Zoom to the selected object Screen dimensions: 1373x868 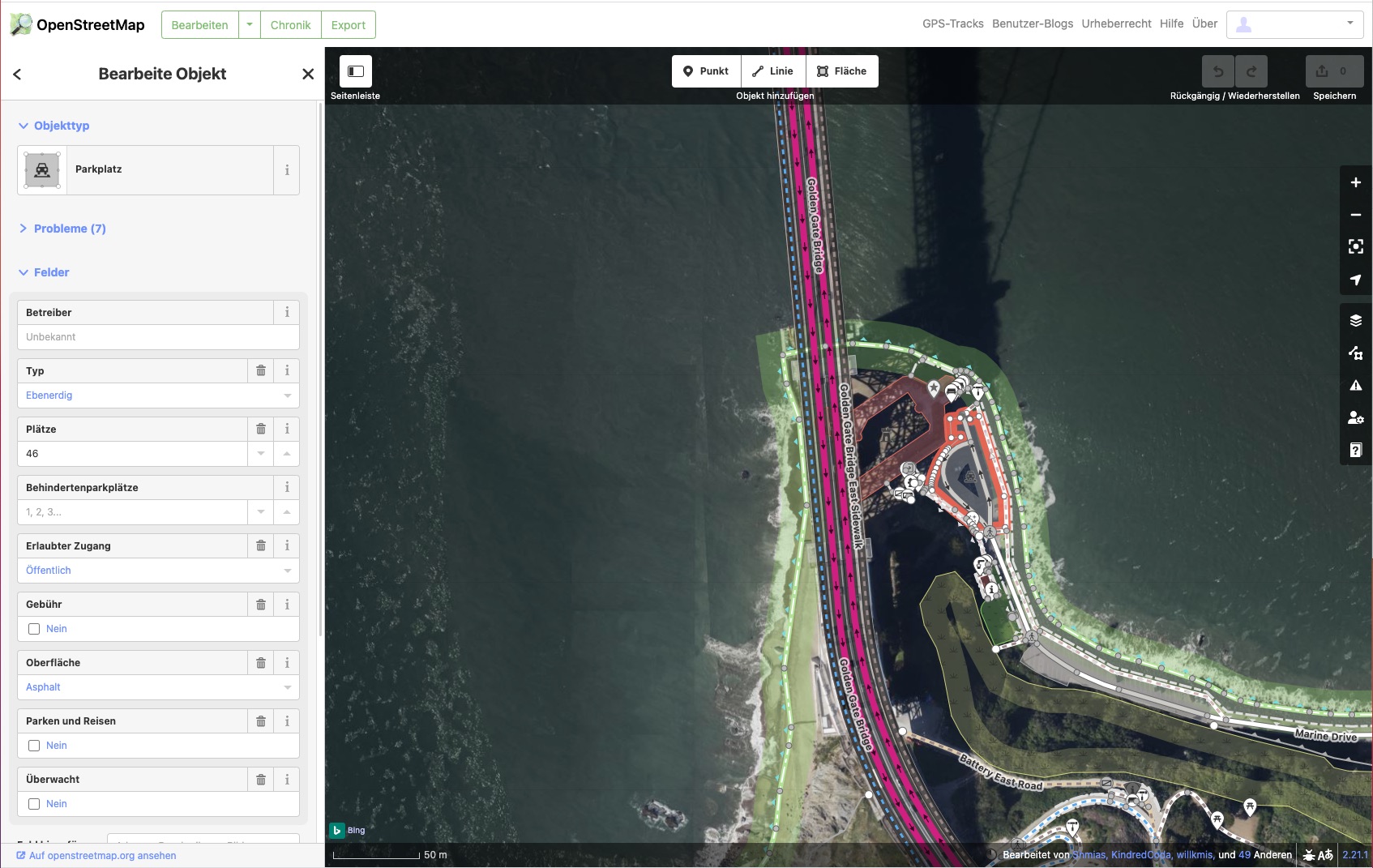click(x=1356, y=247)
